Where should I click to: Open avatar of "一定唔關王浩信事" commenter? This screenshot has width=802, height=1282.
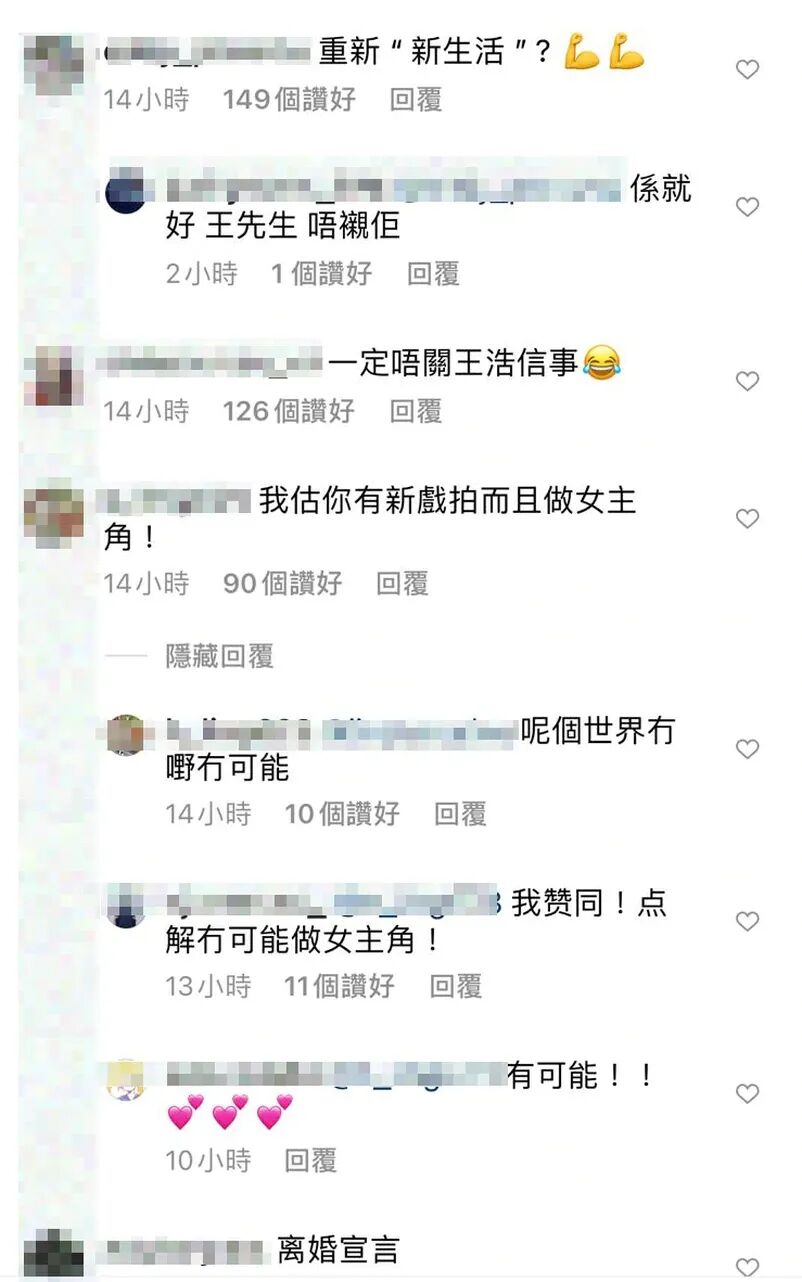pos(53,376)
